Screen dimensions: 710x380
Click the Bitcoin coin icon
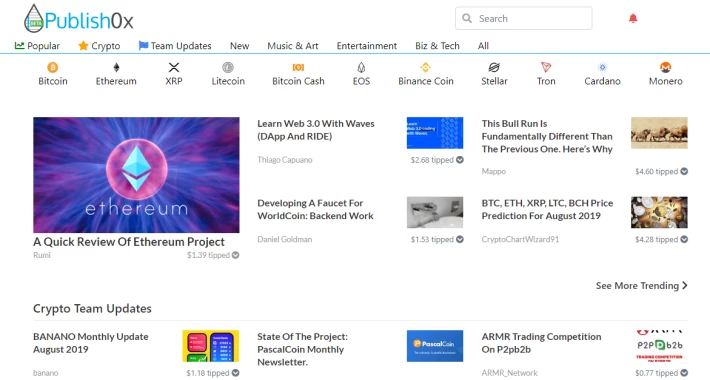point(53,67)
